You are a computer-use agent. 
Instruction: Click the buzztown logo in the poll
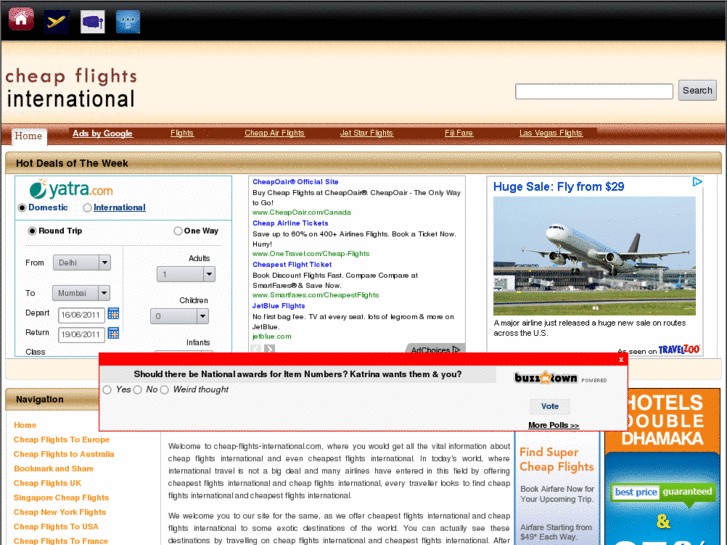pyautogui.click(x=546, y=378)
